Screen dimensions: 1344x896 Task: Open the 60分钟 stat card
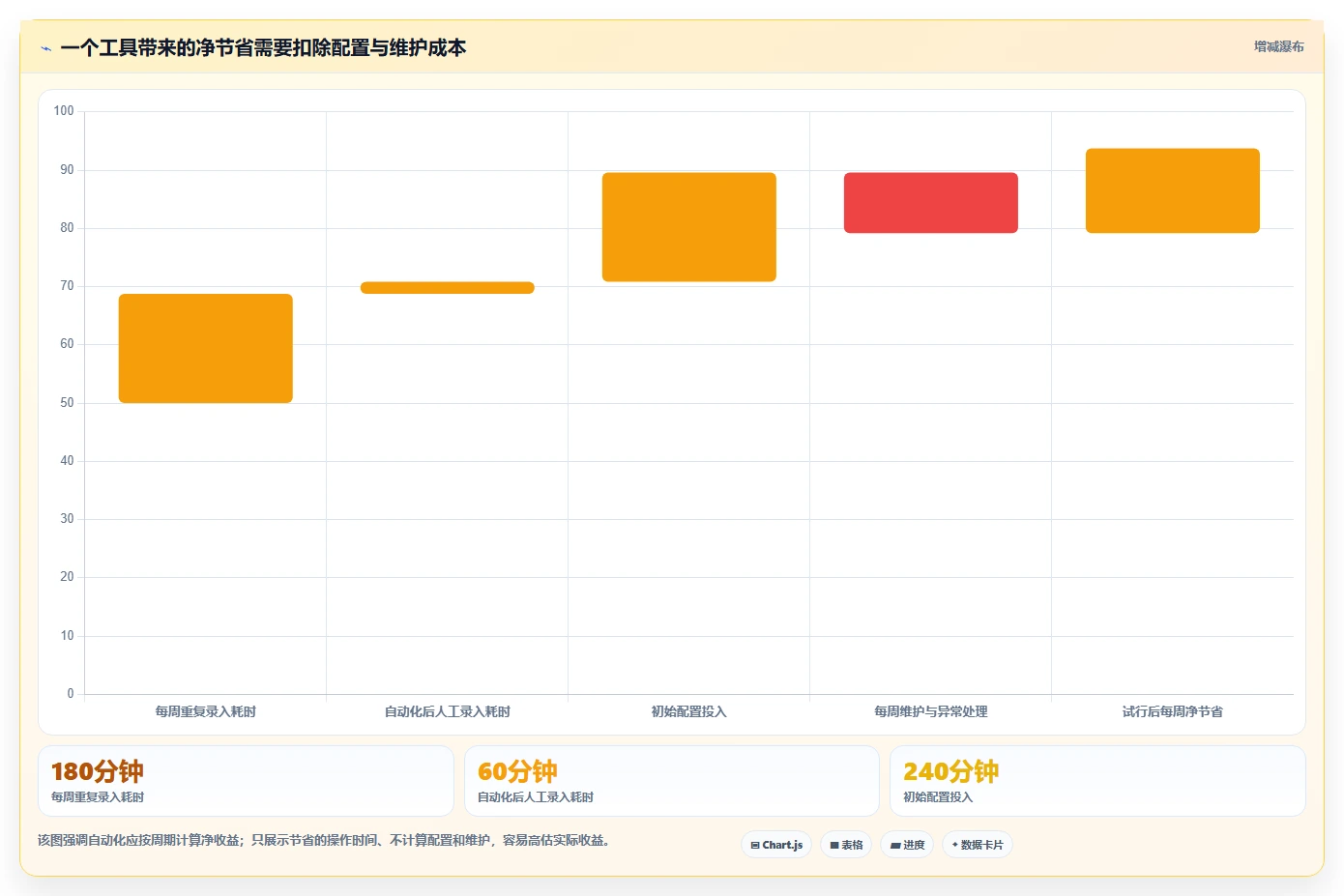[x=672, y=781]
